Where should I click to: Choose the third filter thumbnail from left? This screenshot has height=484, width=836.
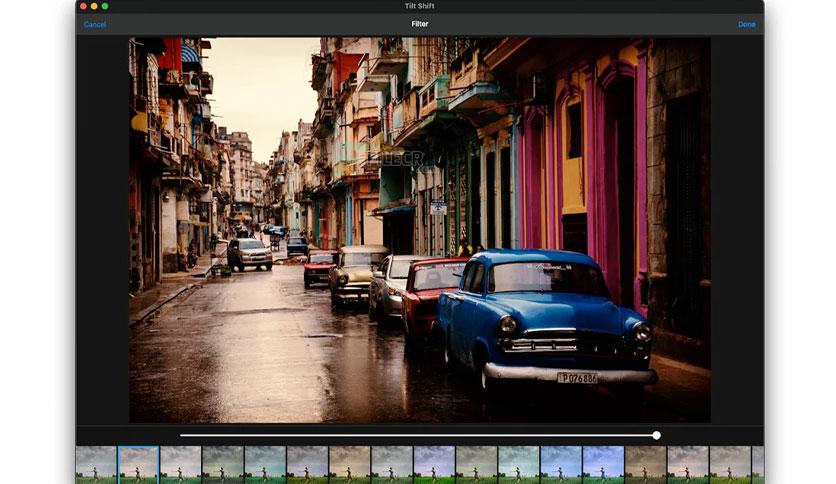pos(181,465)
